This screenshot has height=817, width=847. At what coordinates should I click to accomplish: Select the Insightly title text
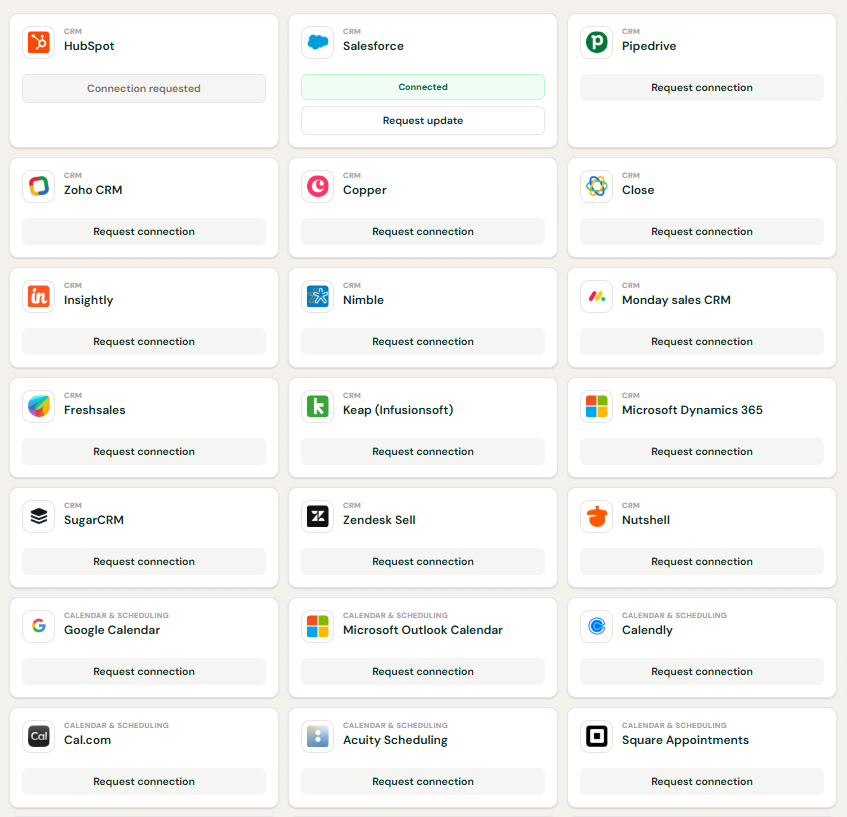click(89, 300)
